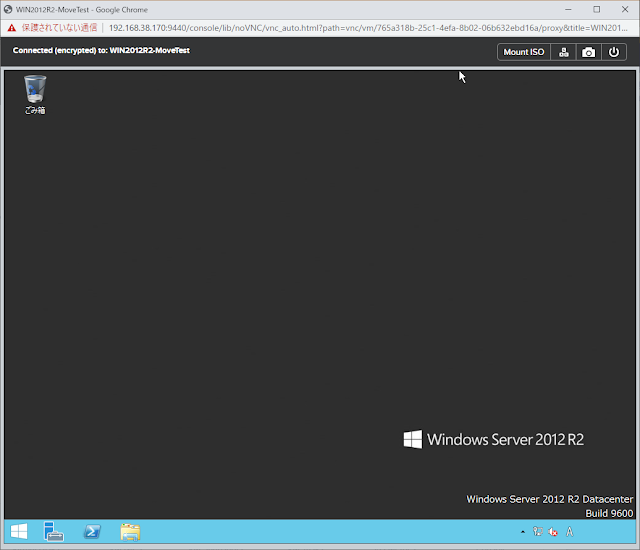Click the Mount ISO button
This screenshot has width=640, height=550.
point(524,52)
